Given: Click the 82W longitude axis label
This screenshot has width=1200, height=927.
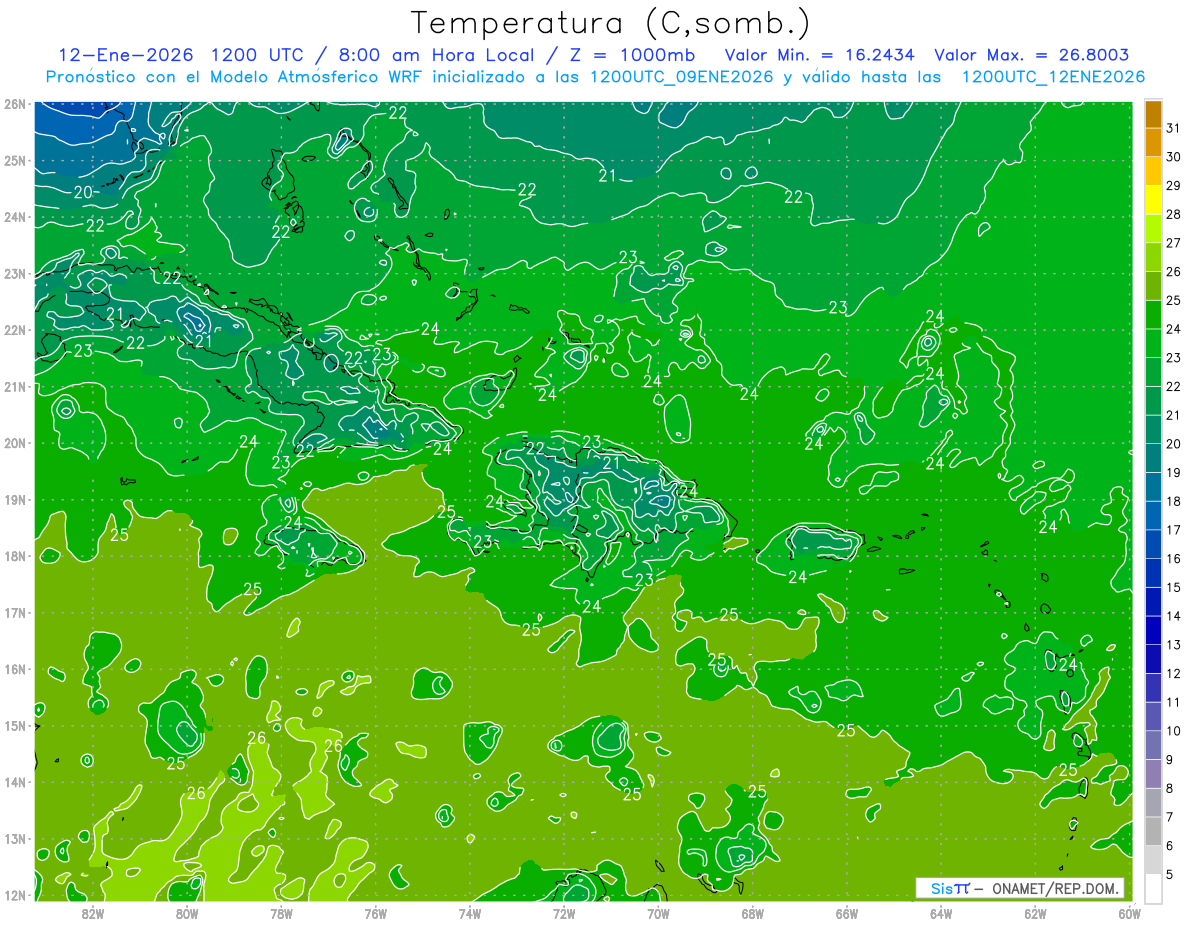Looking at the screenshot, I should (92, 912).
